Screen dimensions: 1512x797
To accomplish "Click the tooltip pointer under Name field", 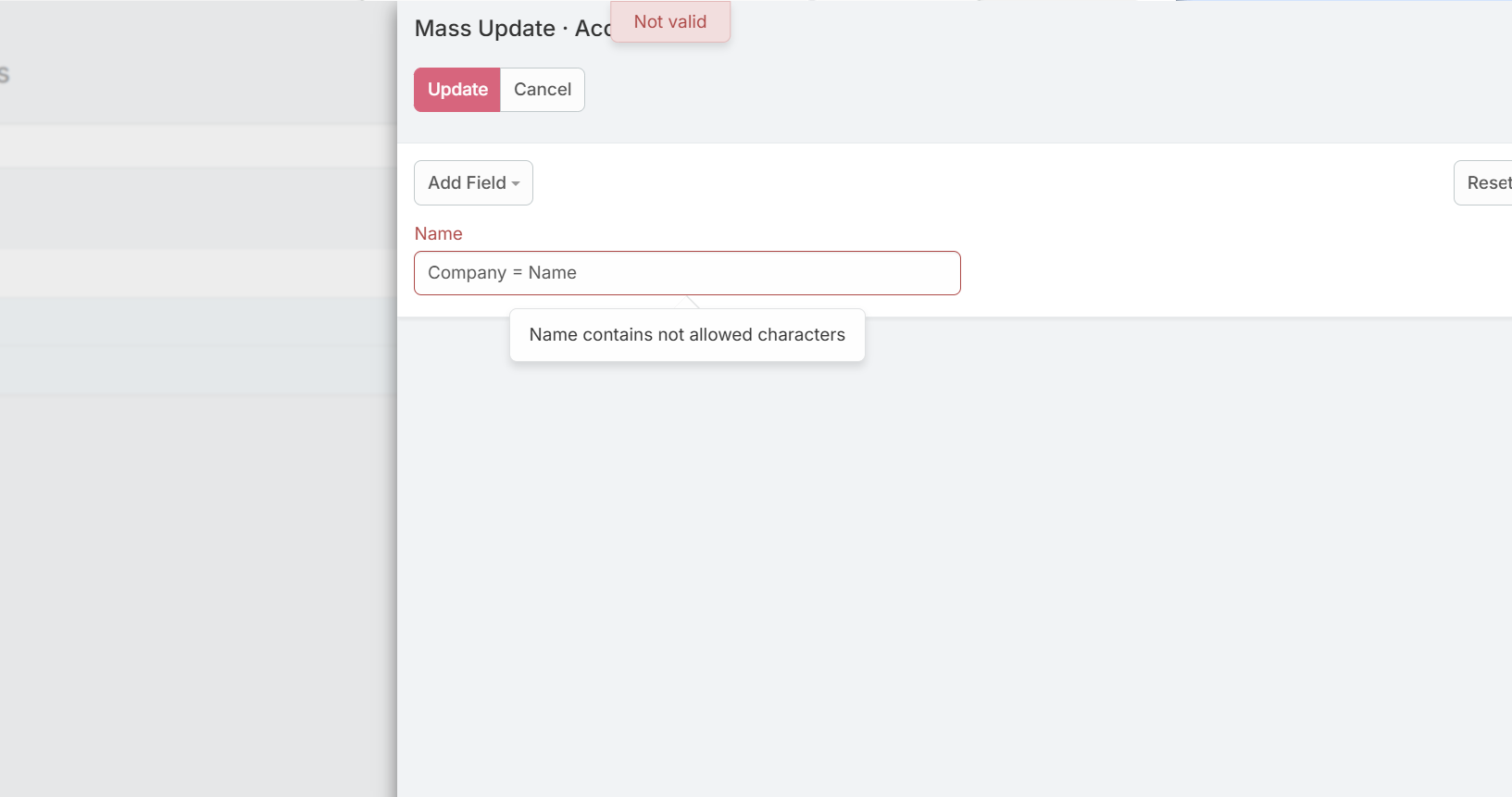I will [690, 303].
